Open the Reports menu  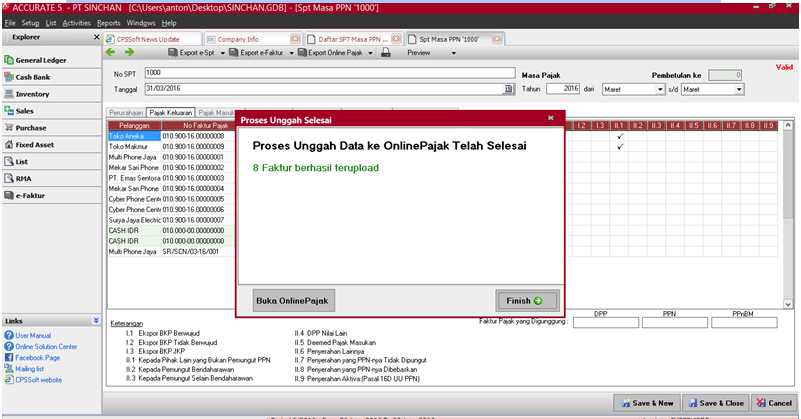coord(108,21)
